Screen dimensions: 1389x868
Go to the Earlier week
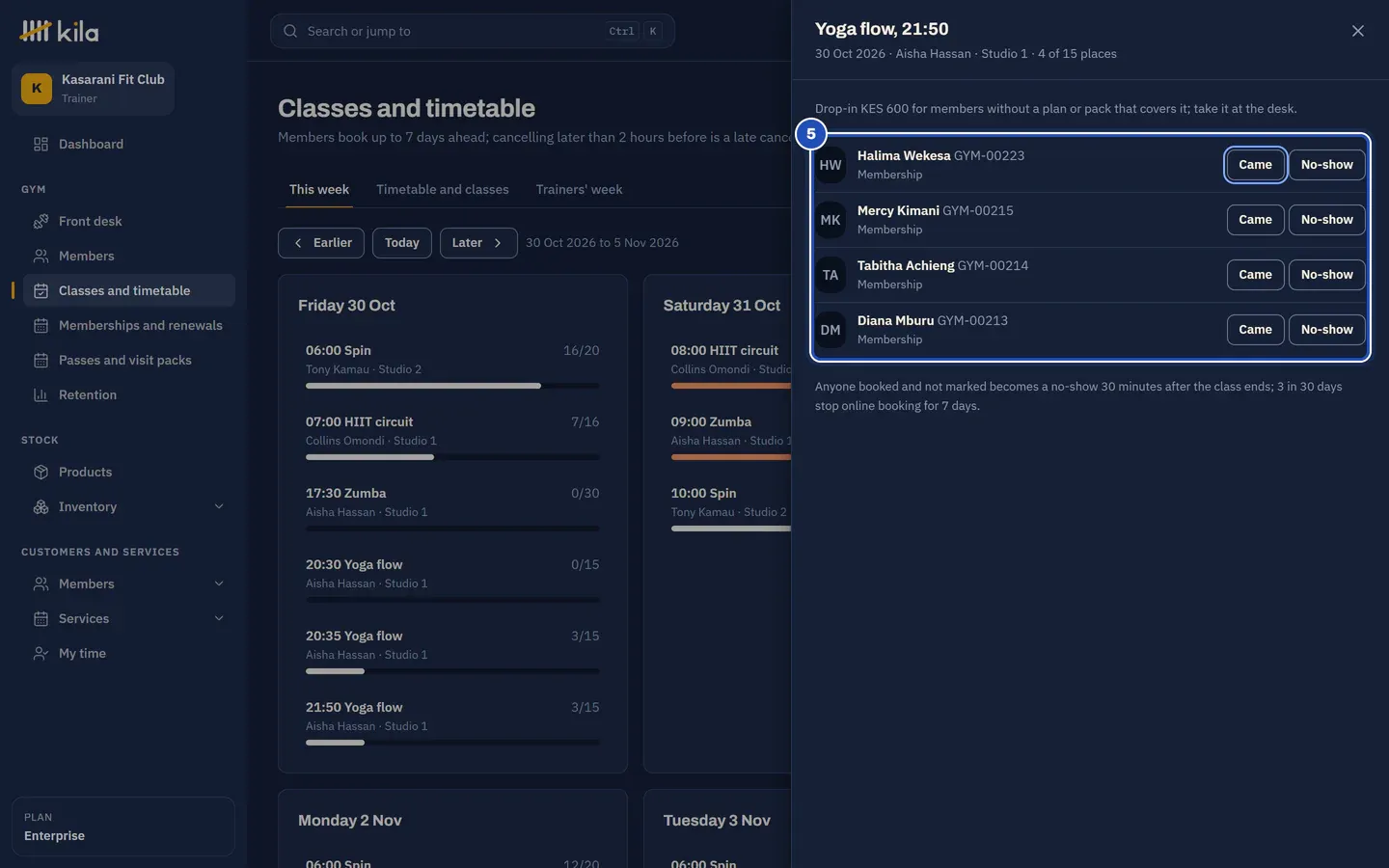coord(321,243)
